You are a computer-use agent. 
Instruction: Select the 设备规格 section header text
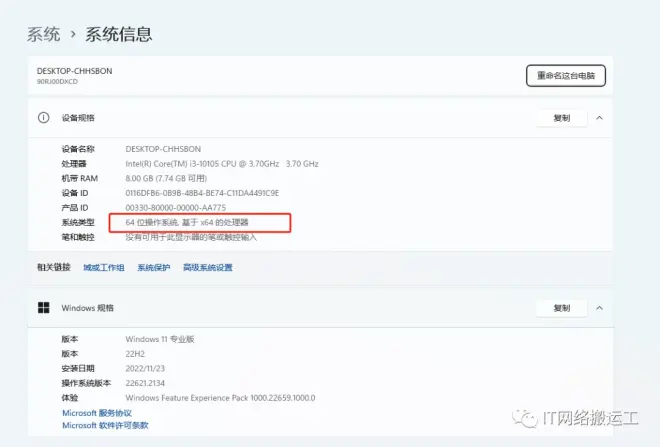(x=78, y=118)
